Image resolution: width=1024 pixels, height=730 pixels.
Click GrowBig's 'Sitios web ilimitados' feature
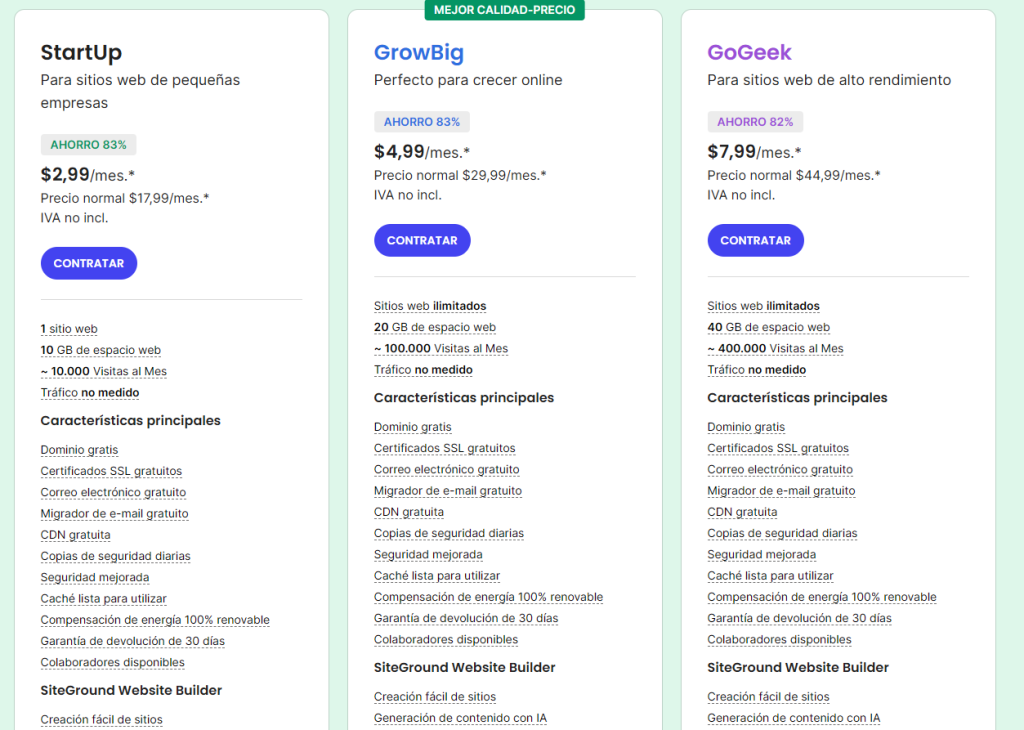(x=430, y=306)
